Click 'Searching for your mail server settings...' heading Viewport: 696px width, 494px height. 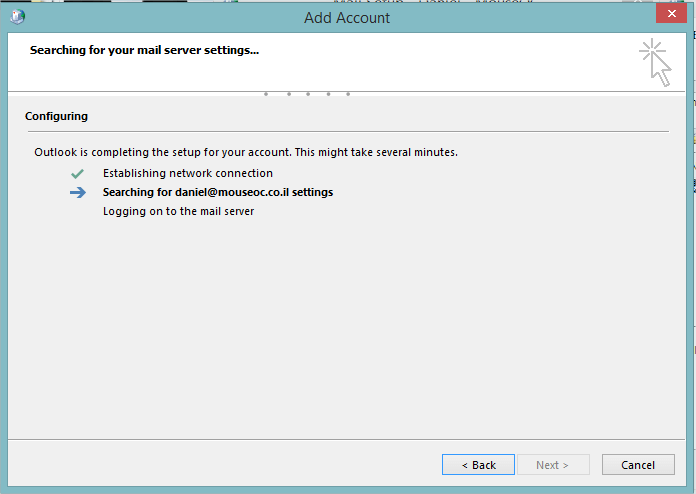[x=144, y=50]
